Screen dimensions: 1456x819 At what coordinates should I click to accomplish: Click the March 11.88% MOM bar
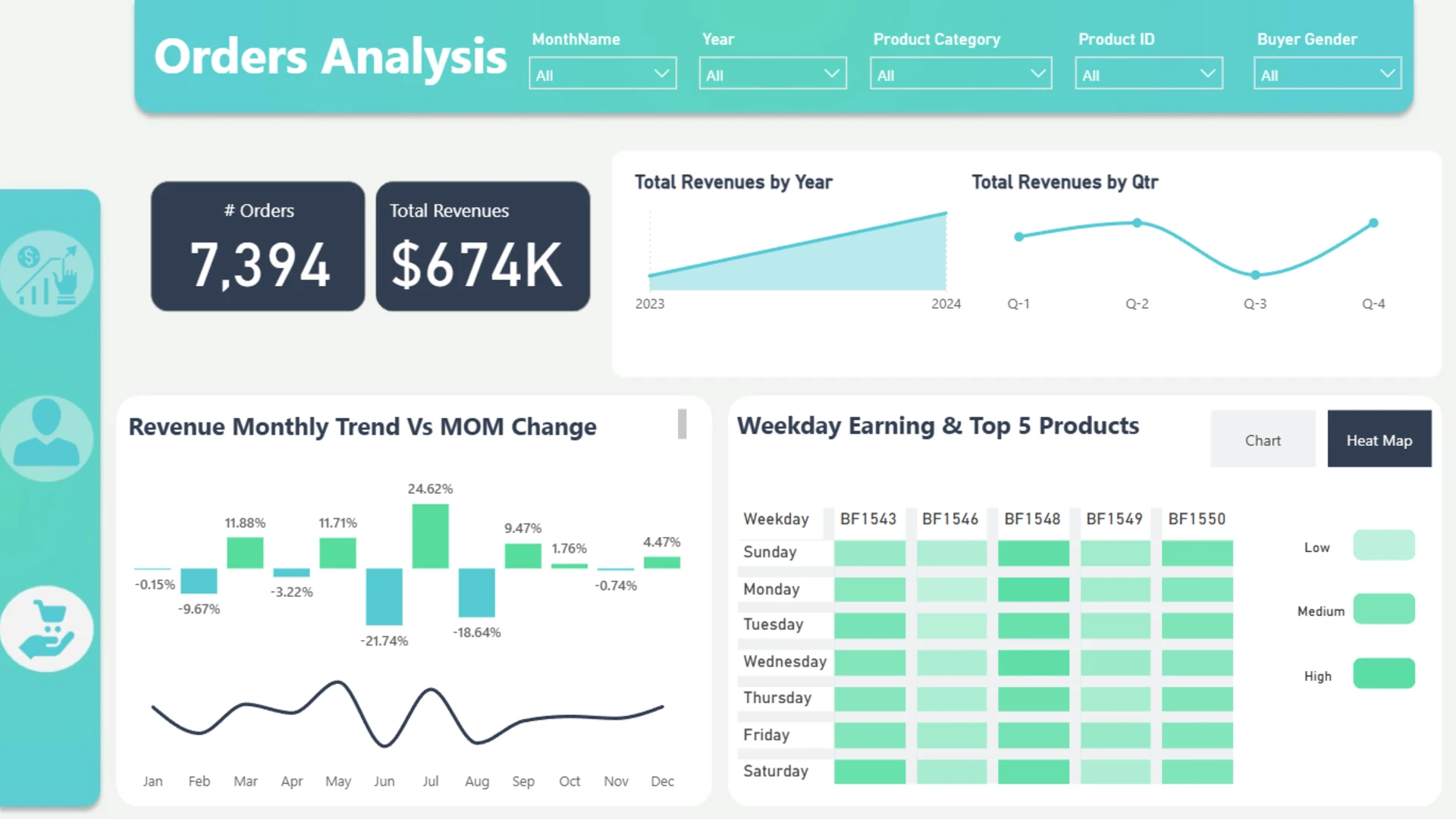(245, 553)
